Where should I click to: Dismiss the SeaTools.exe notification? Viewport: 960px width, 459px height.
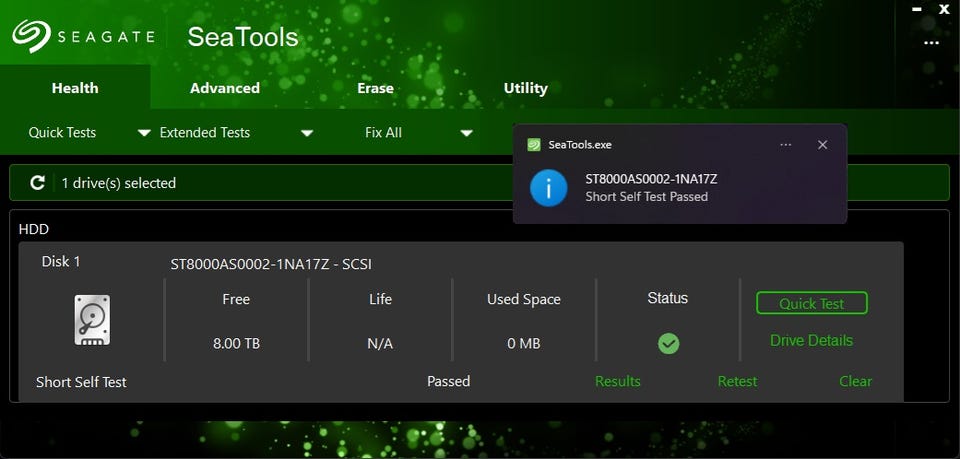[x=822, y=144]
